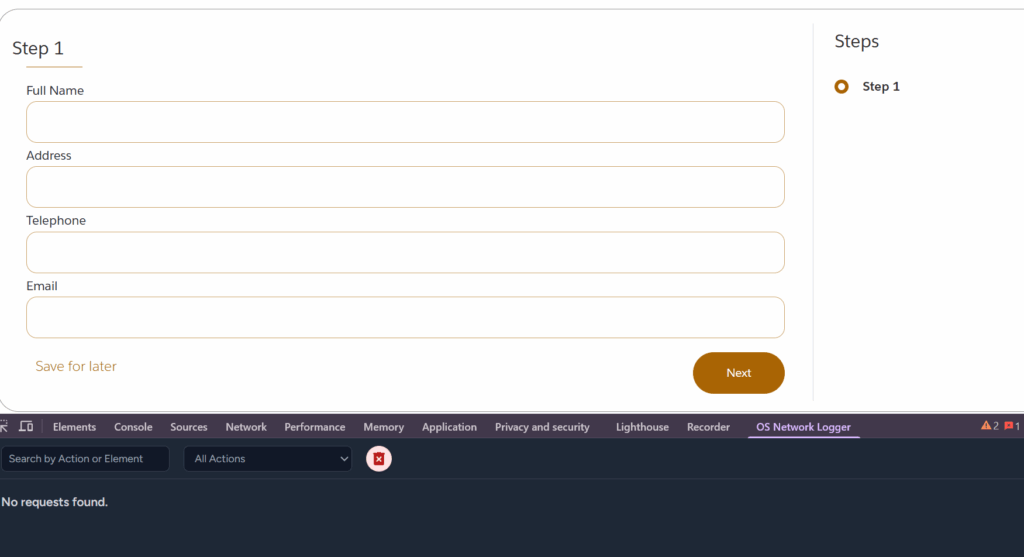
Task: Open the All Actions dropdown
Action: tap(268, 458)
